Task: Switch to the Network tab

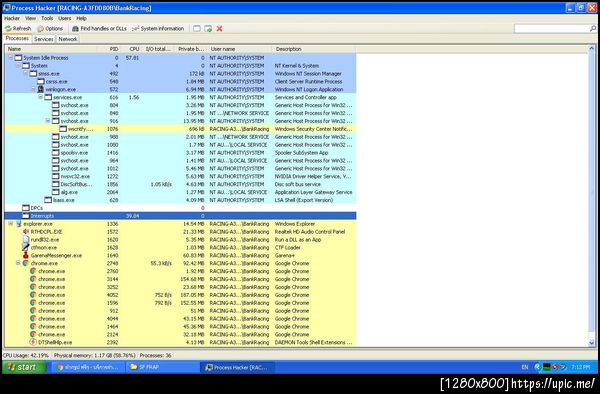Action: (x=68, y=39)
